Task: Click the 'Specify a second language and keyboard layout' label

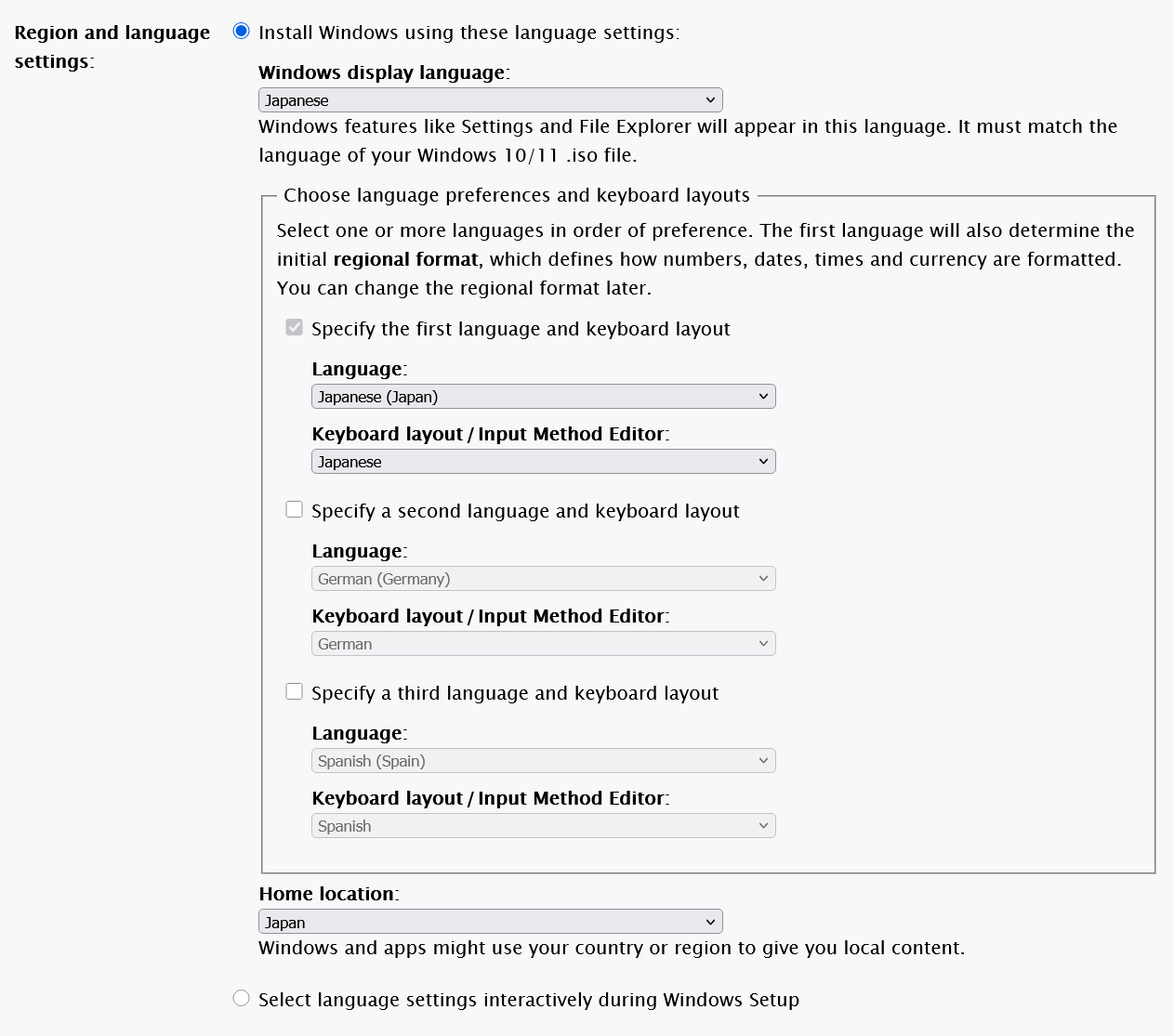Action: click(x=525, y=511)
